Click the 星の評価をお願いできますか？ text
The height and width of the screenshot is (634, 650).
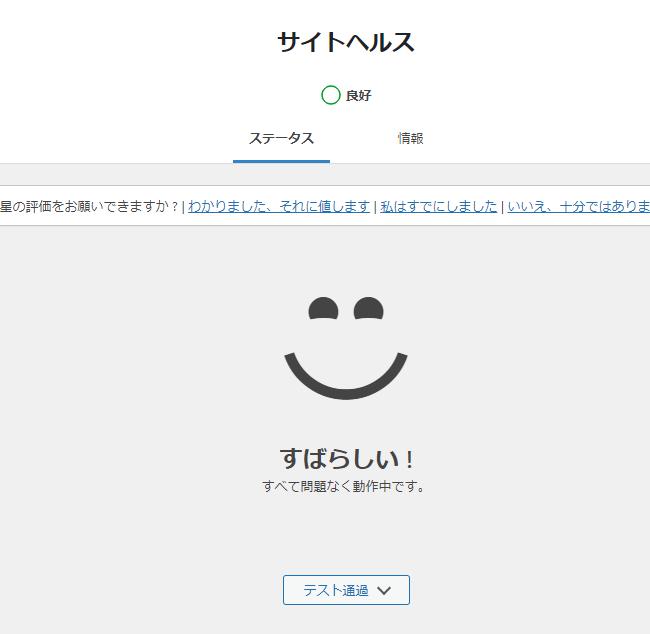[x=89, y=206]
